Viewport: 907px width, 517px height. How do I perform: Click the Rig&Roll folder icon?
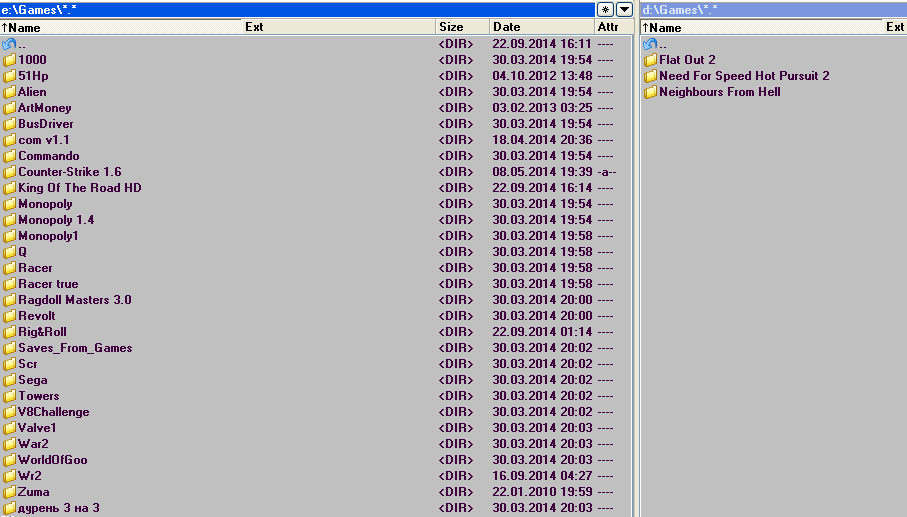pyautogui.click(x=9, y=332)
